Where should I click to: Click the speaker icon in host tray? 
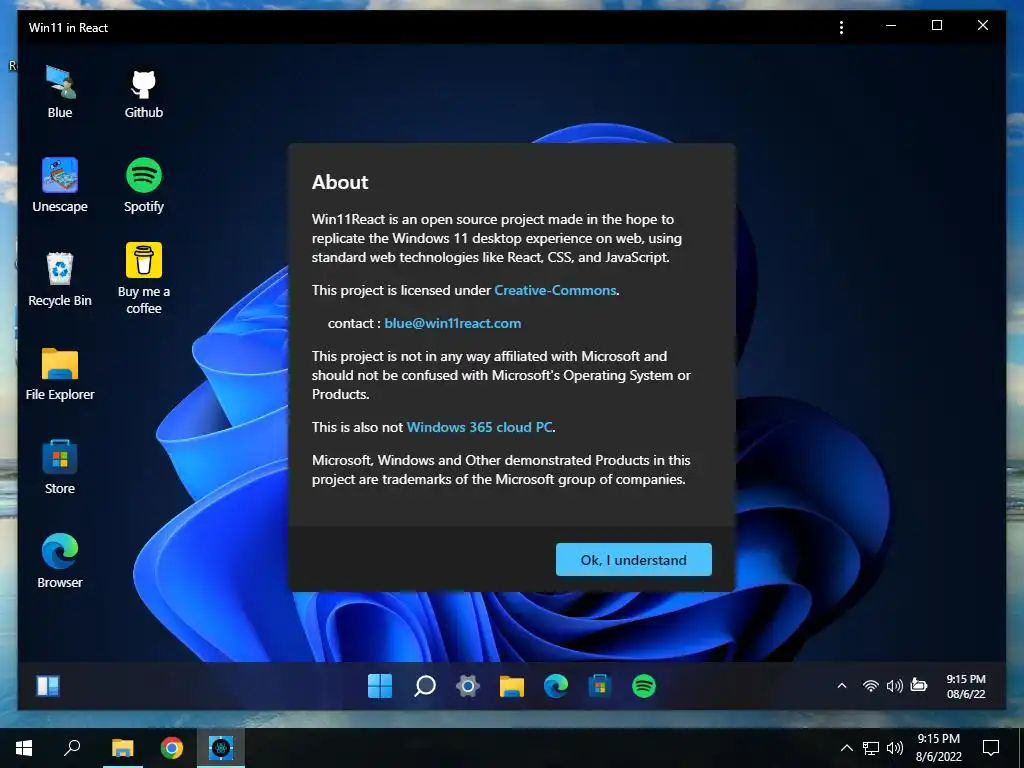pyautogui.click(x=895, y=748)
